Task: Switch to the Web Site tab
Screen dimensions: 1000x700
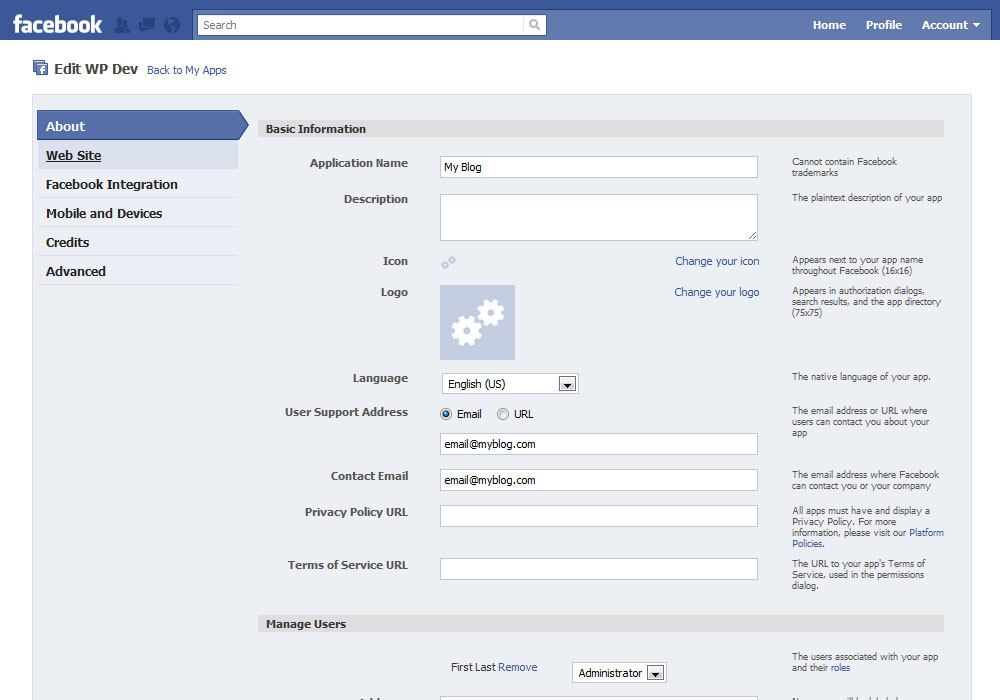Action: pyautogui.click(x=138, y=156)
